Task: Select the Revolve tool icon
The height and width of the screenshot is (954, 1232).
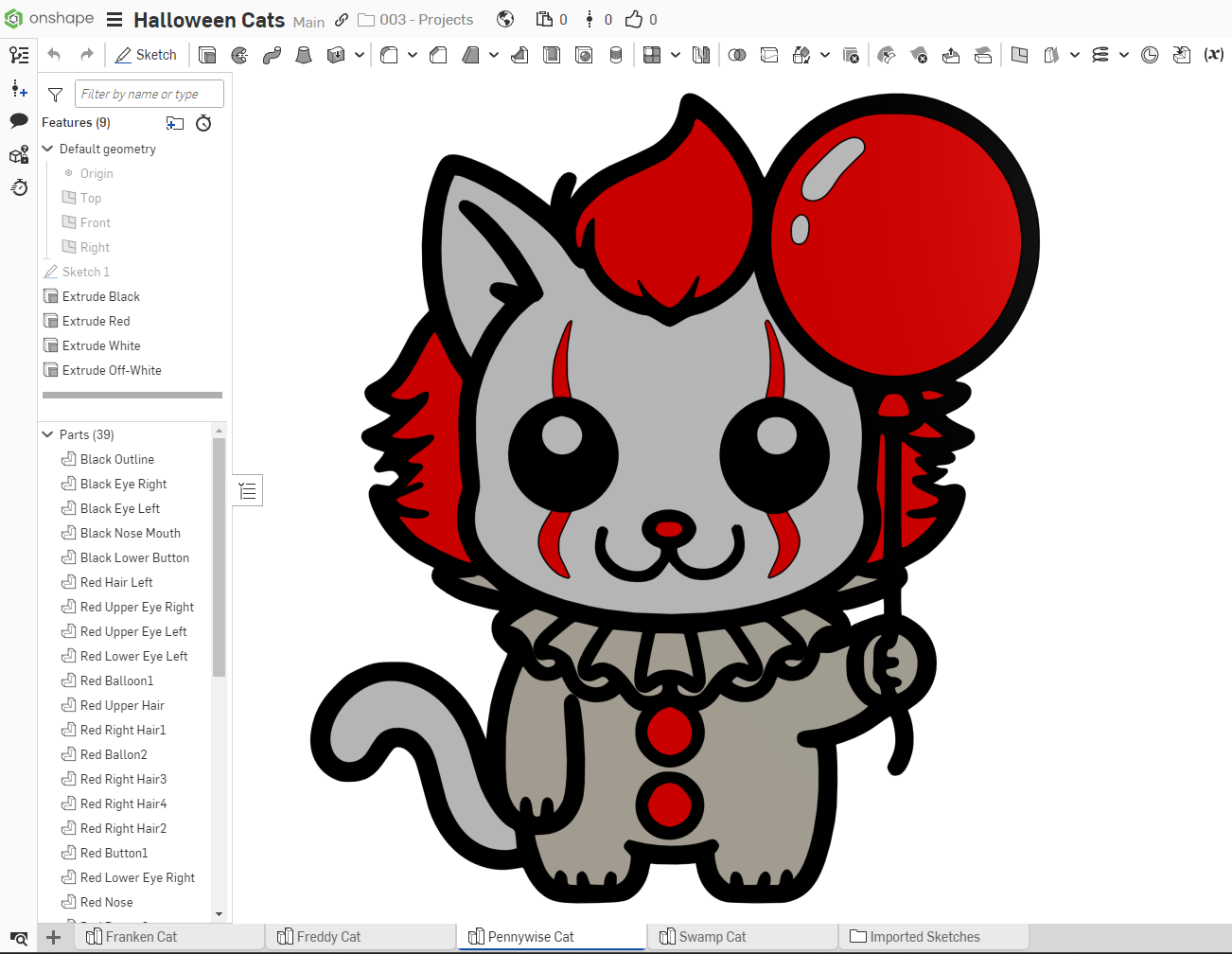Action: [240, 55]
